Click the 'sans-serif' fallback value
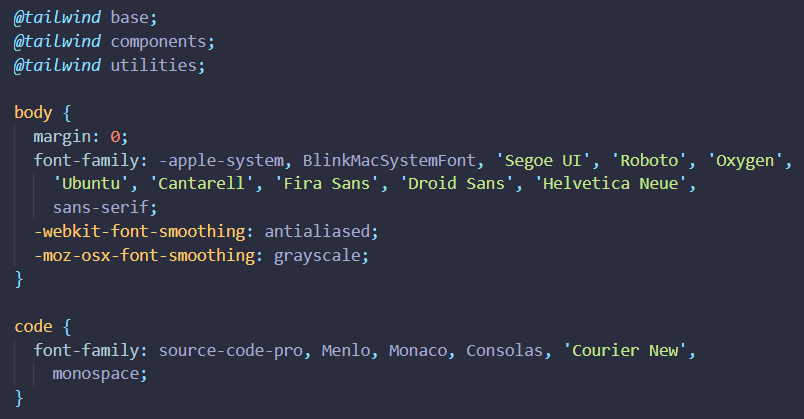Image resolution: width=804 pixels, height=419 pixels. tap(100, 208)
